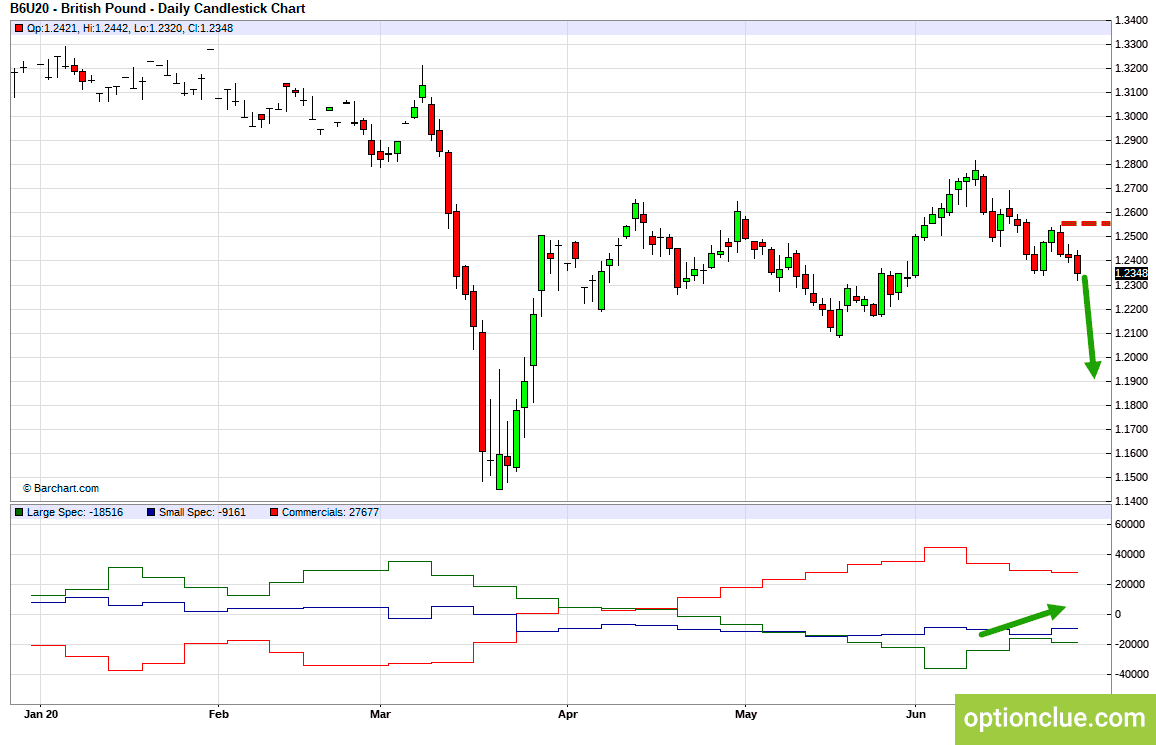Viewport: 1156px width, 745px height.
Task: Click the 1.2600 price axis label
Action: pyautogui.click(x=1131, y=212)
